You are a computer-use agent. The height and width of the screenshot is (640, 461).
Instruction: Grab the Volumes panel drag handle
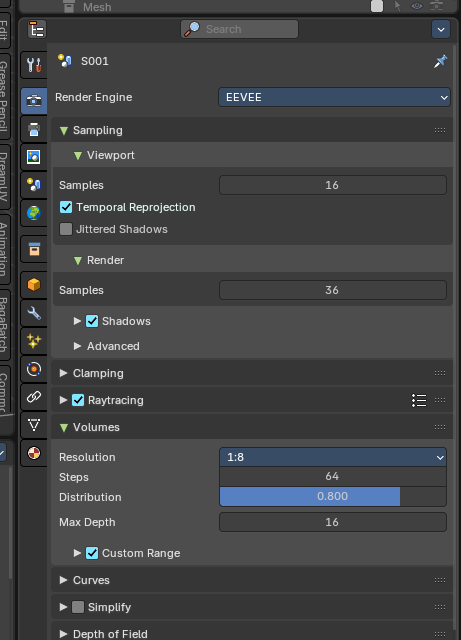coord(440,427)
